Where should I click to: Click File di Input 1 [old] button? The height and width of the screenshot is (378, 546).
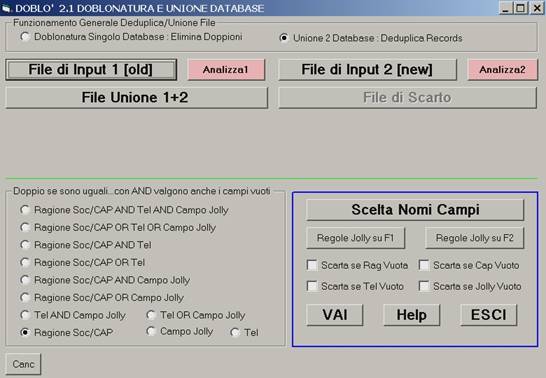click(x=91, y=70)
